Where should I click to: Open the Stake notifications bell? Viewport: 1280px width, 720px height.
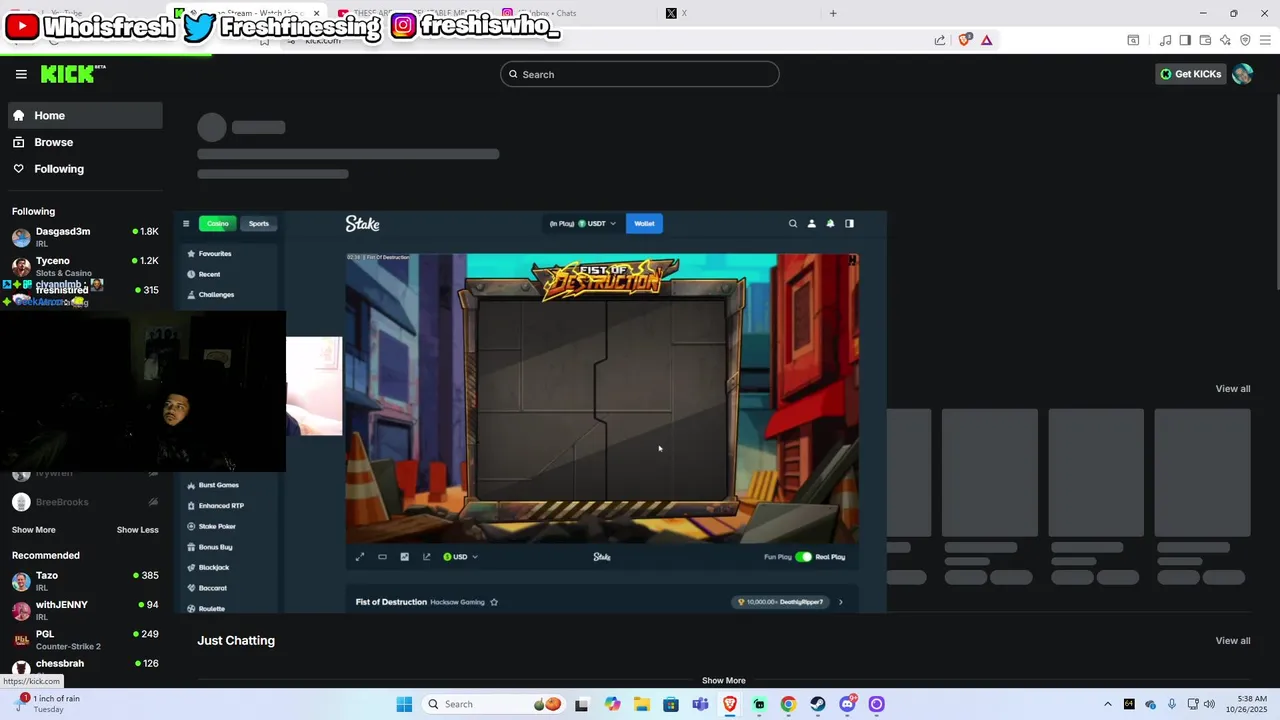click(x=830, y=224)
